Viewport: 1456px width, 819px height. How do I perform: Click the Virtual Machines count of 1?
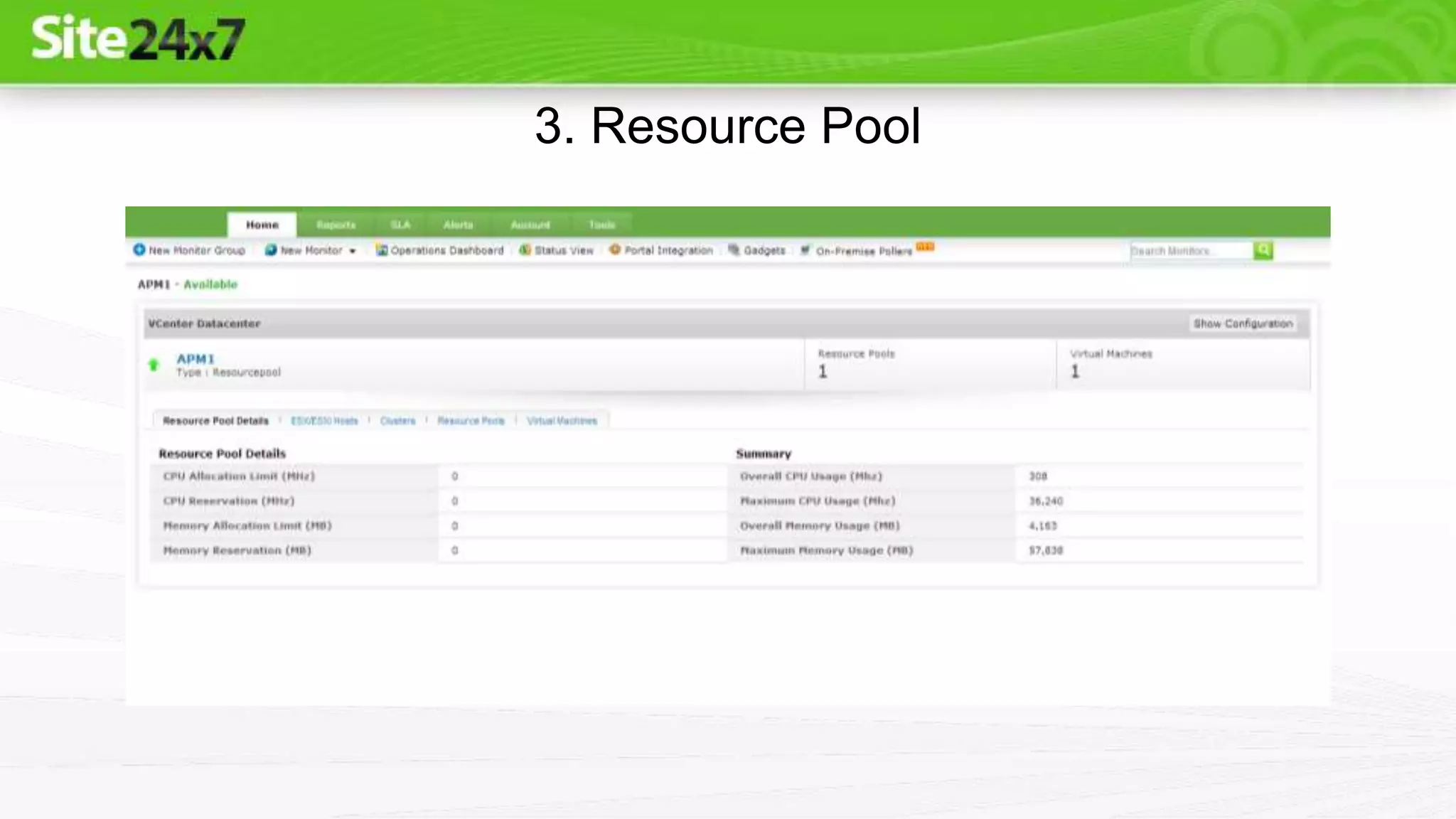[1075, 372]
